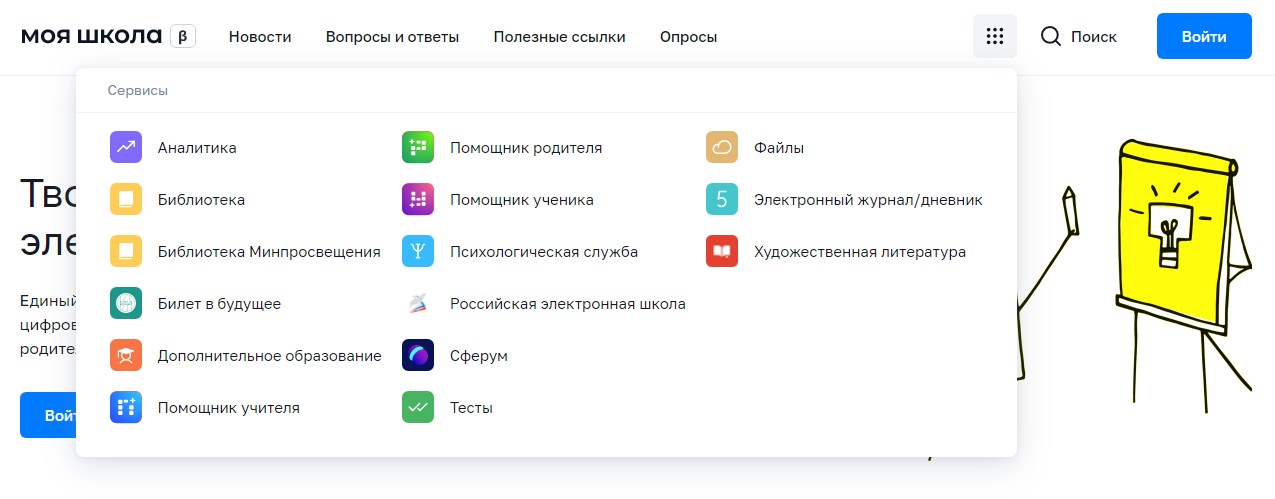
Task: Open Полезные ссылки navigation item
Action: pyautogui.click(x=560, y=37)
